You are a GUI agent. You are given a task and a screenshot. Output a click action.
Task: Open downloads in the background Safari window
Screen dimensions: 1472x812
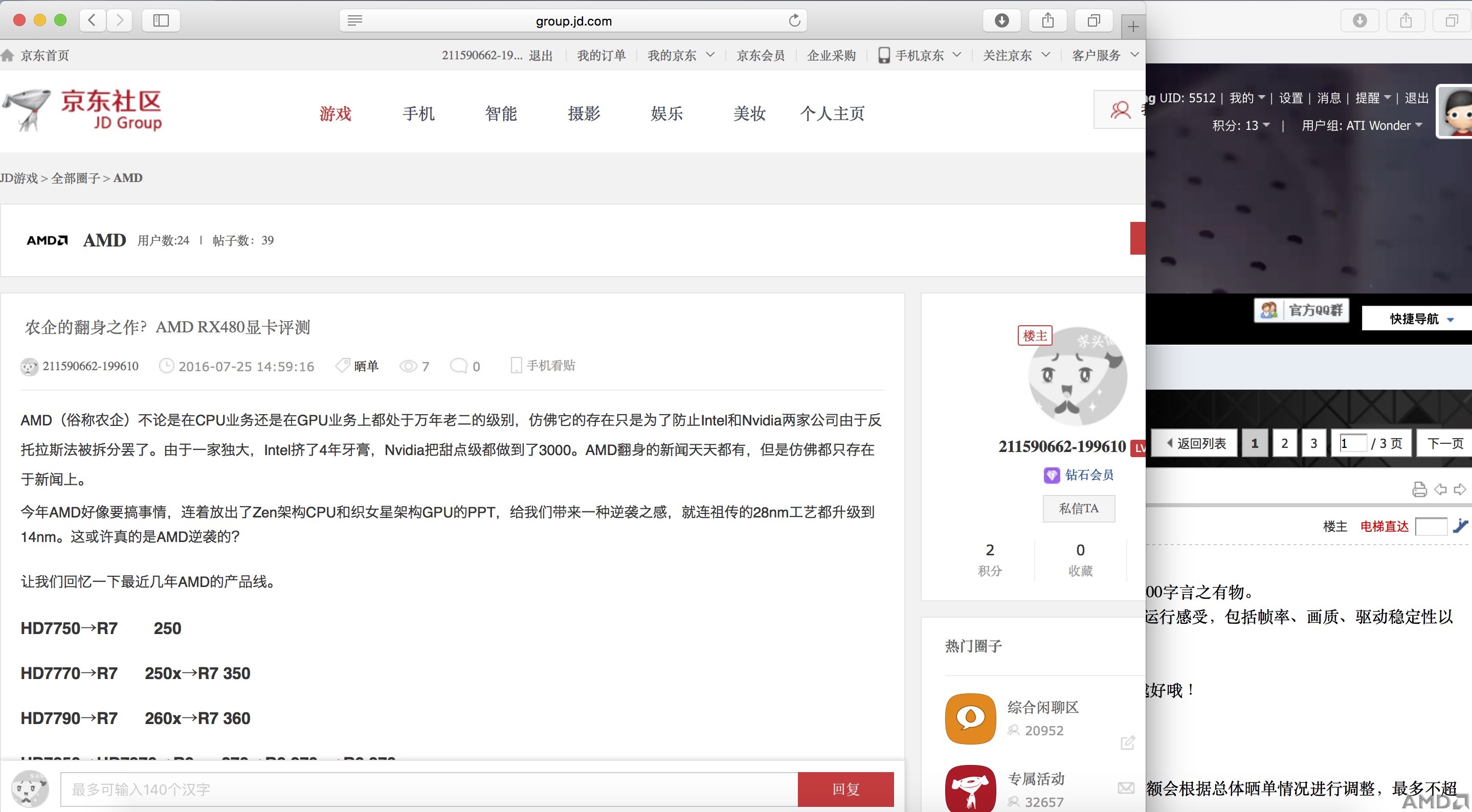pos(1360,20)
